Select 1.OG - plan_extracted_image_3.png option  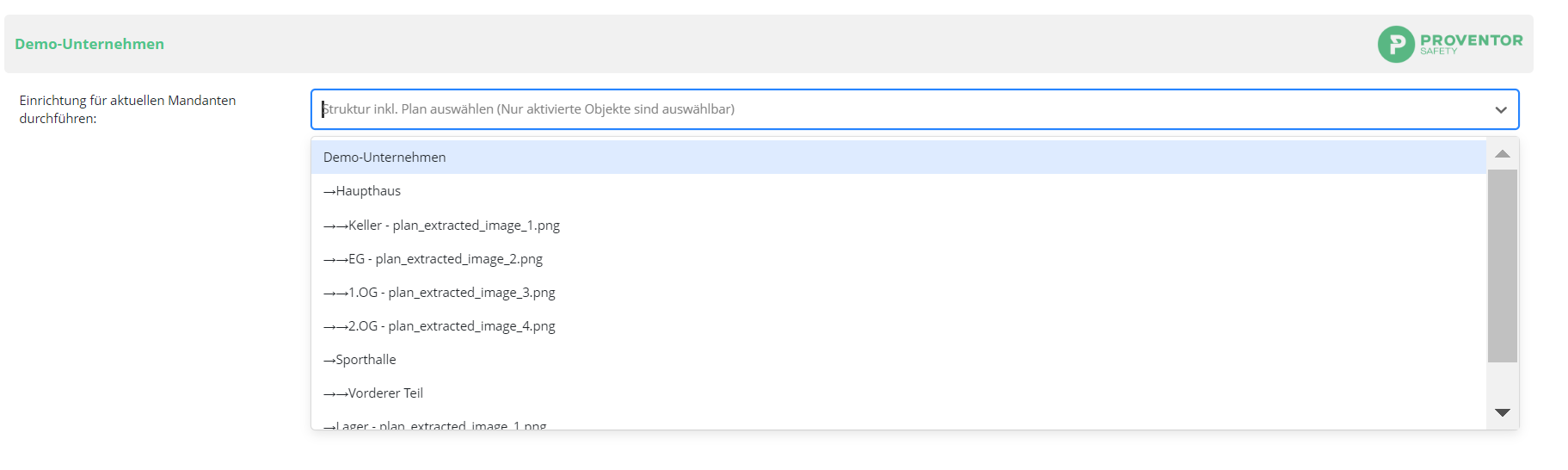click(899, 293)
